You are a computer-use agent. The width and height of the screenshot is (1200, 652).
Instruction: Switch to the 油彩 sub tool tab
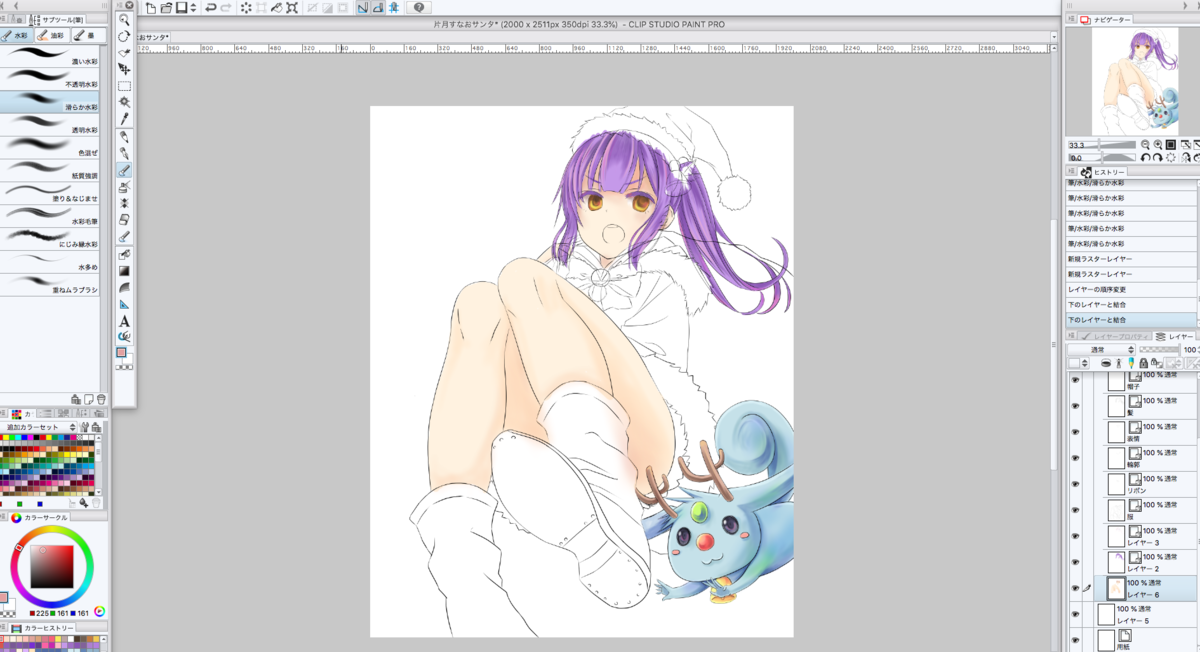click(51, 35)
